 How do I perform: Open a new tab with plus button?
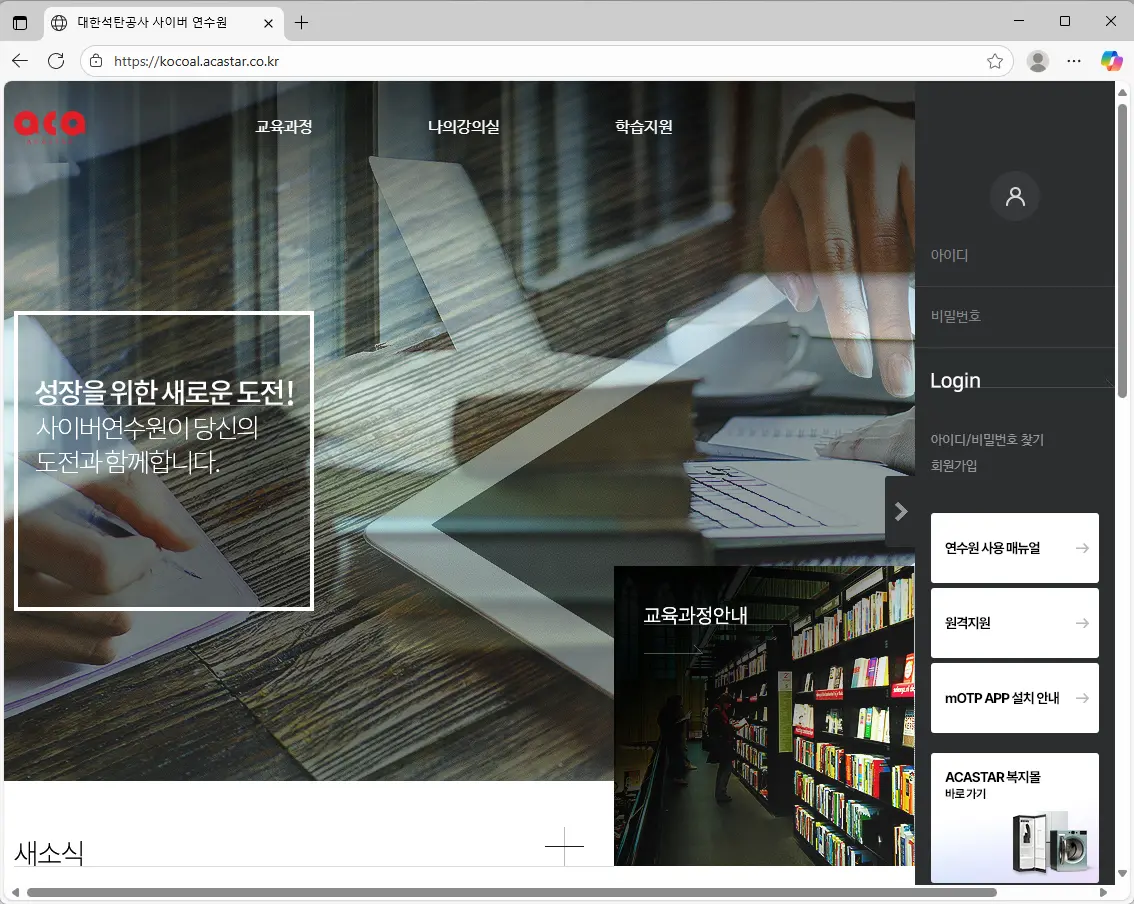[301, 22]
